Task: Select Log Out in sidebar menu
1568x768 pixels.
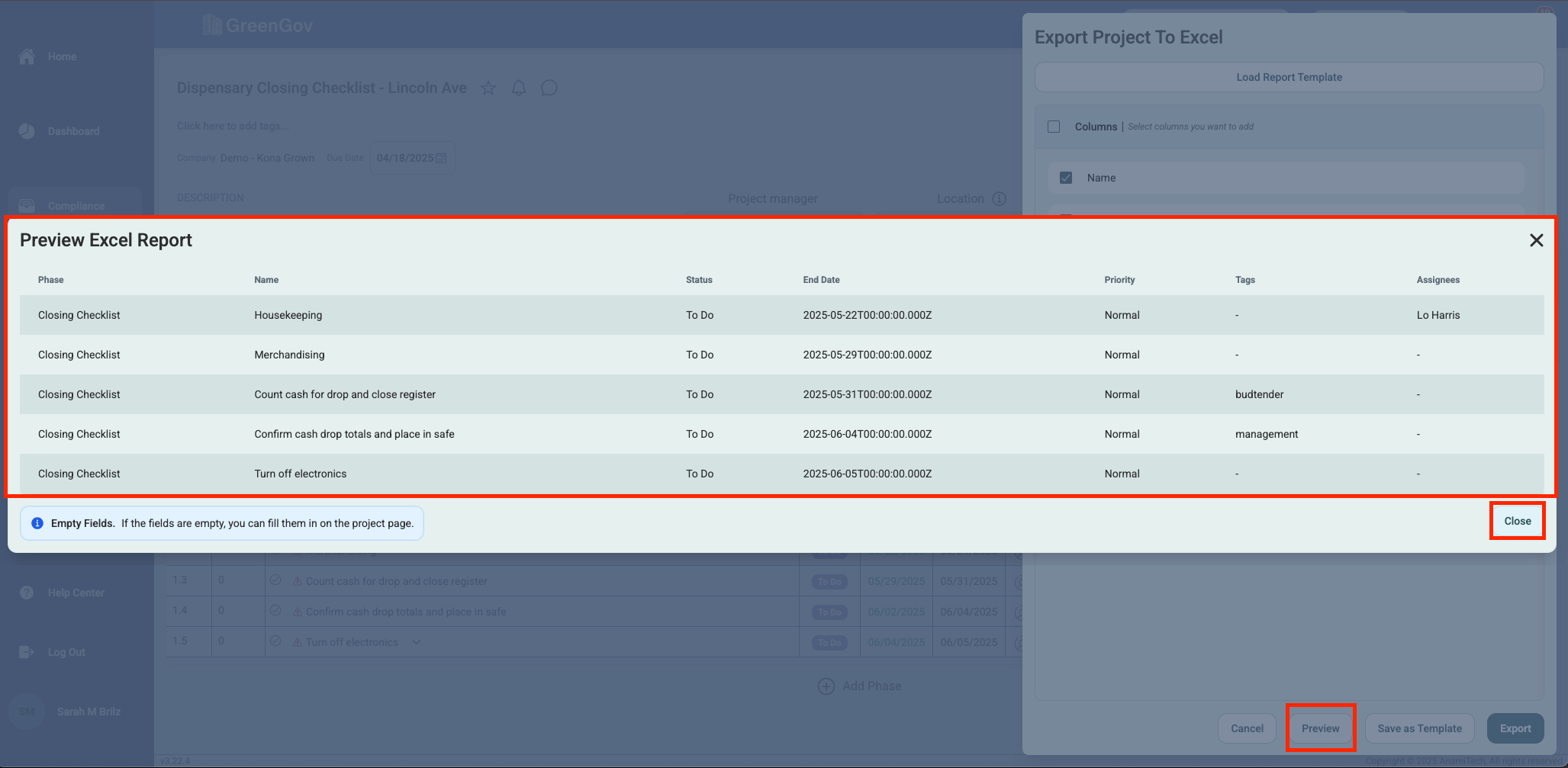Action: click(x=66, y=652)
